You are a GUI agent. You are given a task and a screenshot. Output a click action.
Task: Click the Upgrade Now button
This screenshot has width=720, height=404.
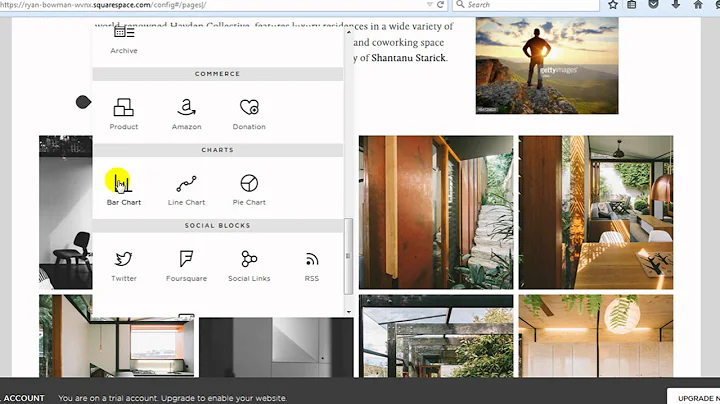[693, 398]
